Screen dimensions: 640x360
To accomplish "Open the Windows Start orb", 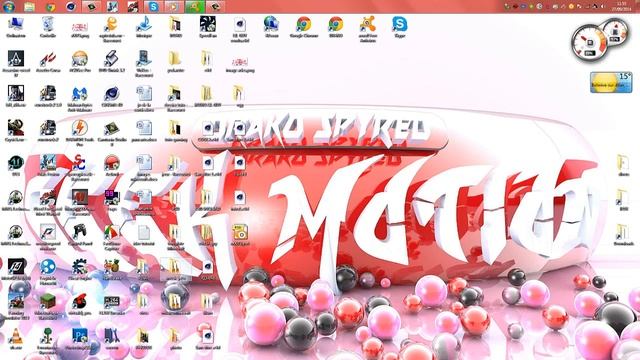I will click(9, 6).
